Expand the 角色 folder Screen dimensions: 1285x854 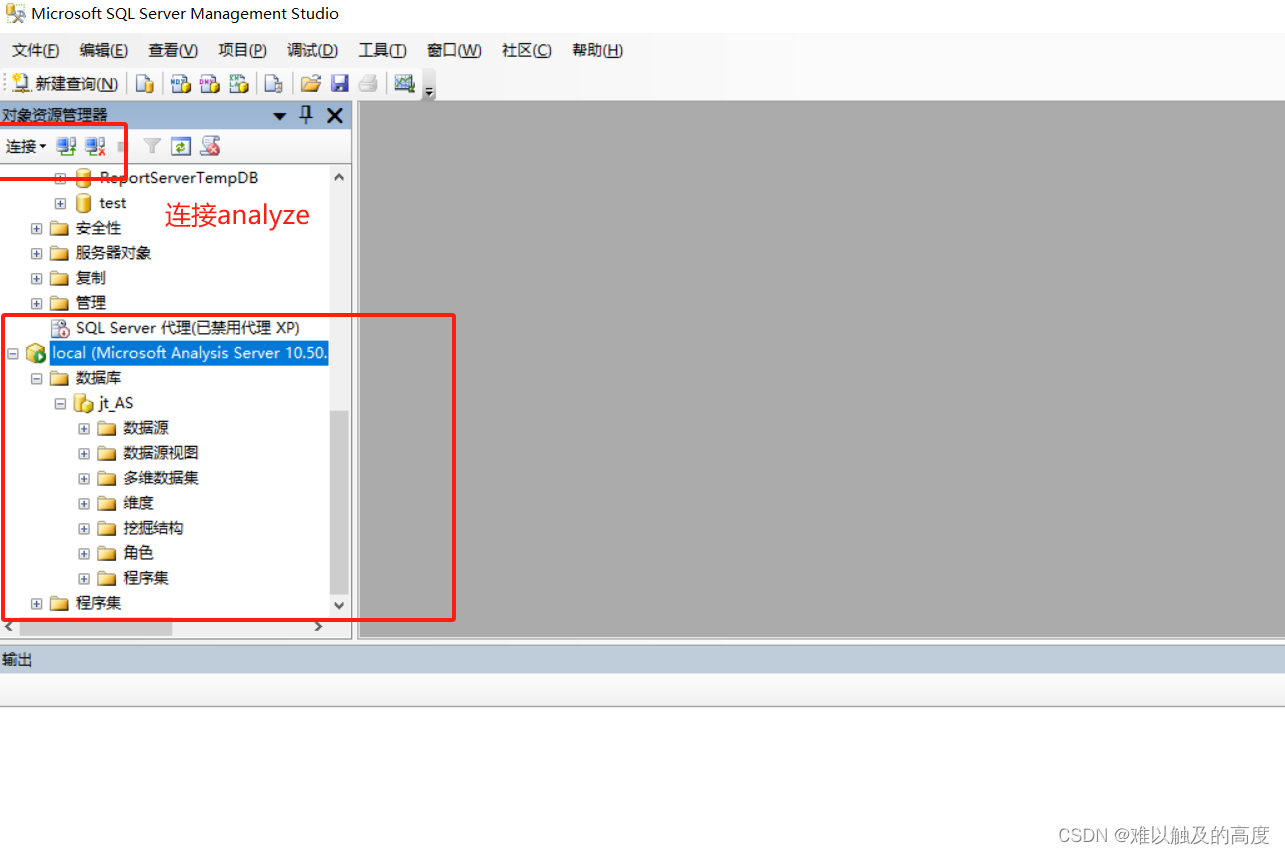tap(84, 553)
